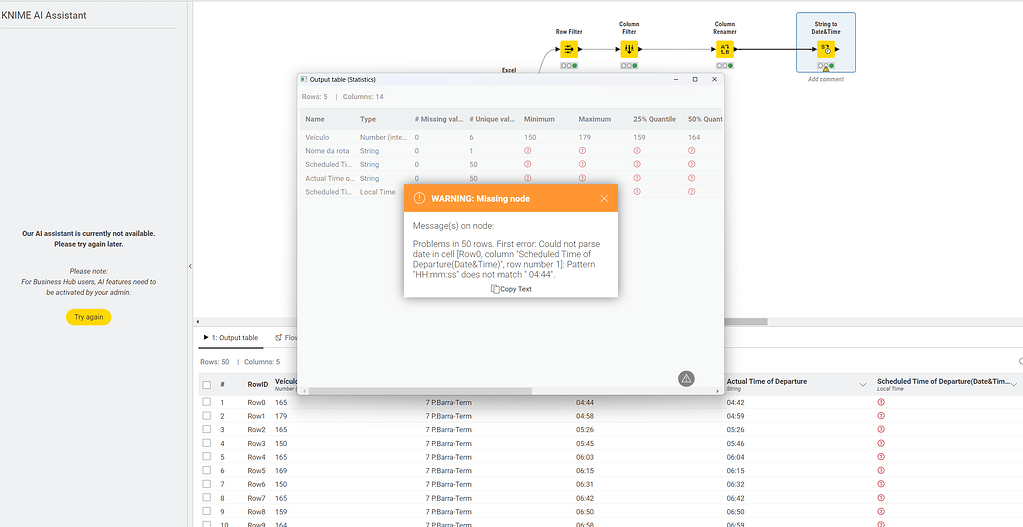Click the Maximum column header in Statistics

[x=595, y=119]
